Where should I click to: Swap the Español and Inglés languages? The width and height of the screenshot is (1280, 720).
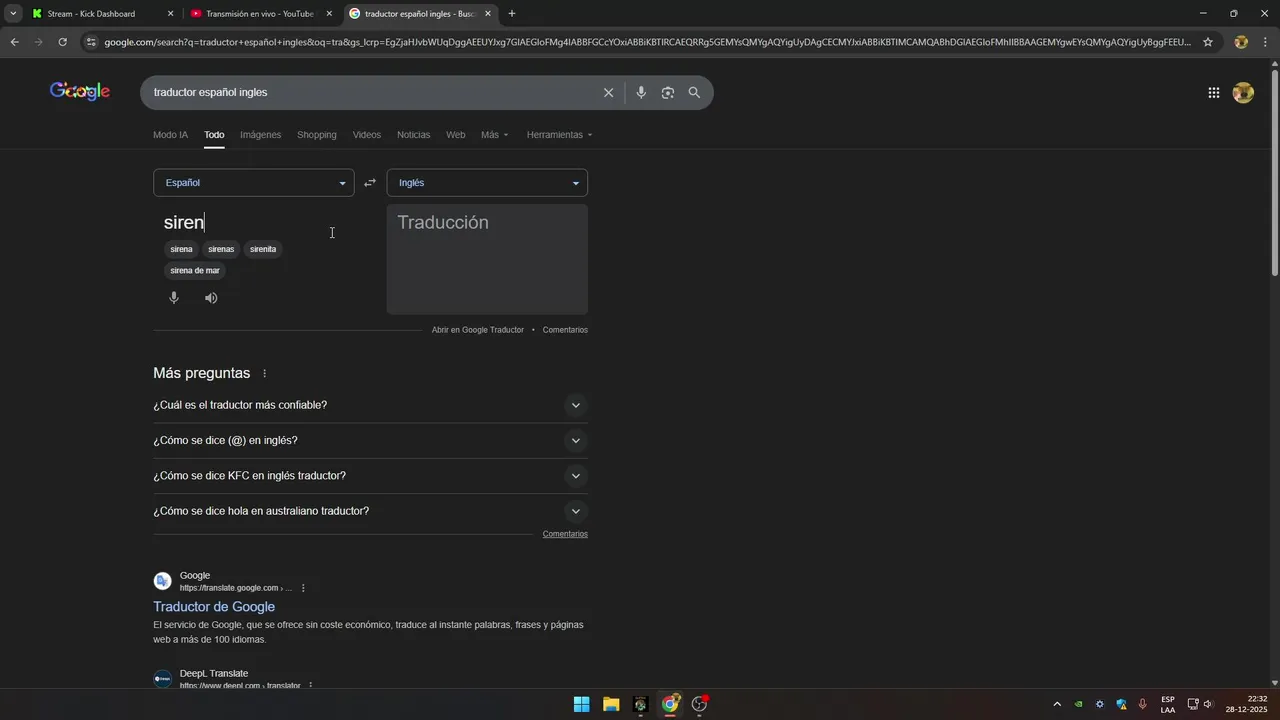coord(370,183)
